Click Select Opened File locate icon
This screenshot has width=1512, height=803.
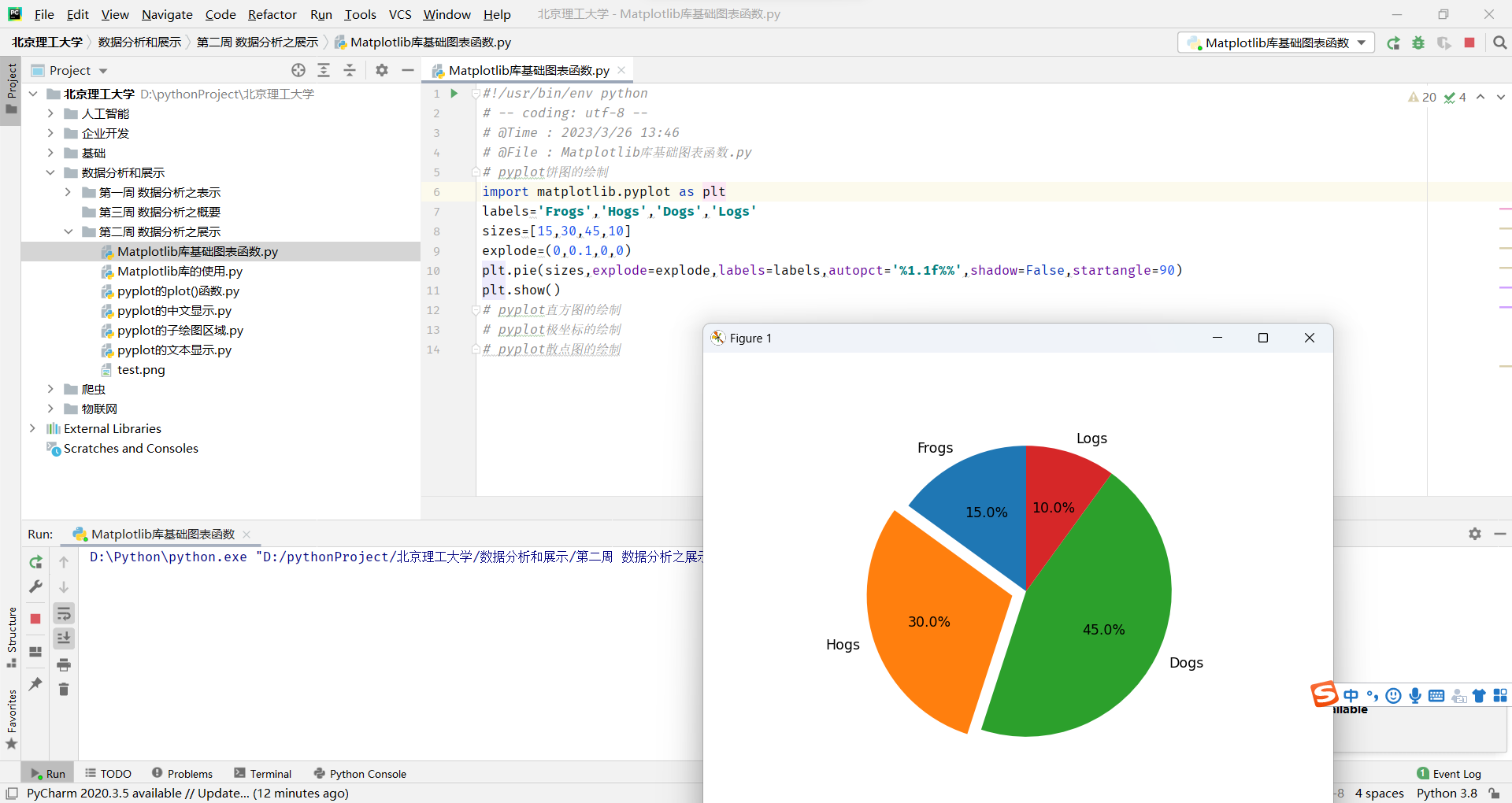[298, 70]
